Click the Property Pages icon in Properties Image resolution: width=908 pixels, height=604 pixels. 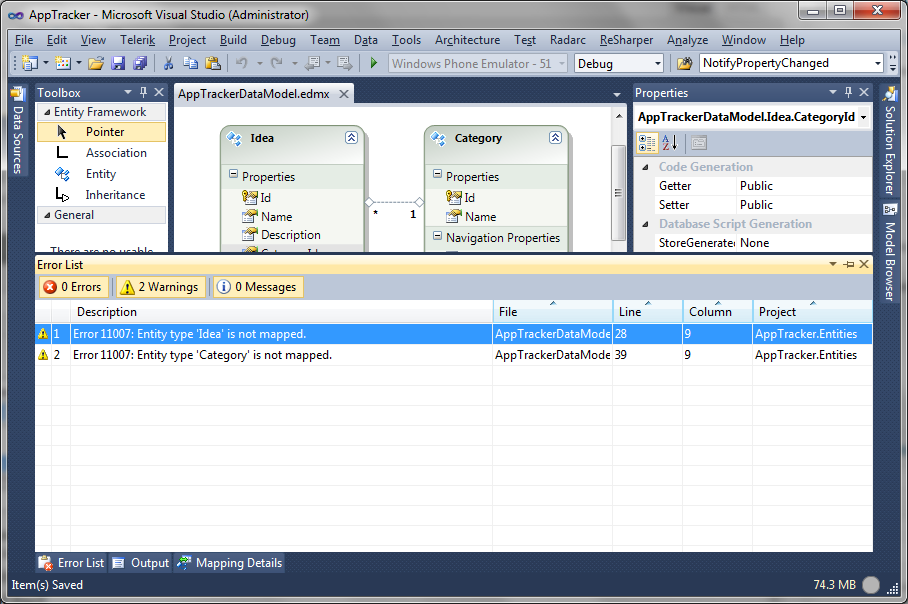click(699, 142)
